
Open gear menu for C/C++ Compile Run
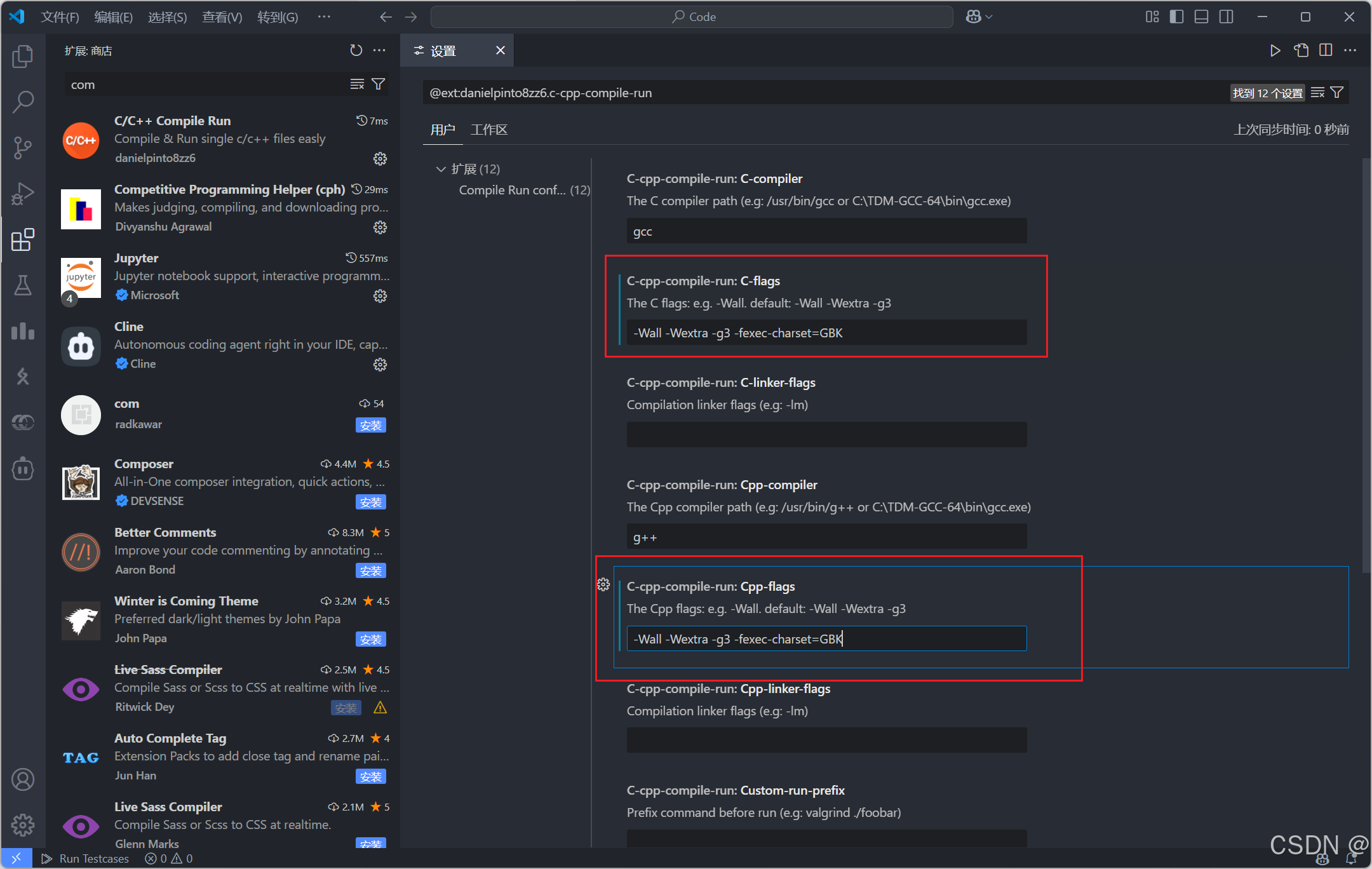pyautogui.click(x=380, y=159)
